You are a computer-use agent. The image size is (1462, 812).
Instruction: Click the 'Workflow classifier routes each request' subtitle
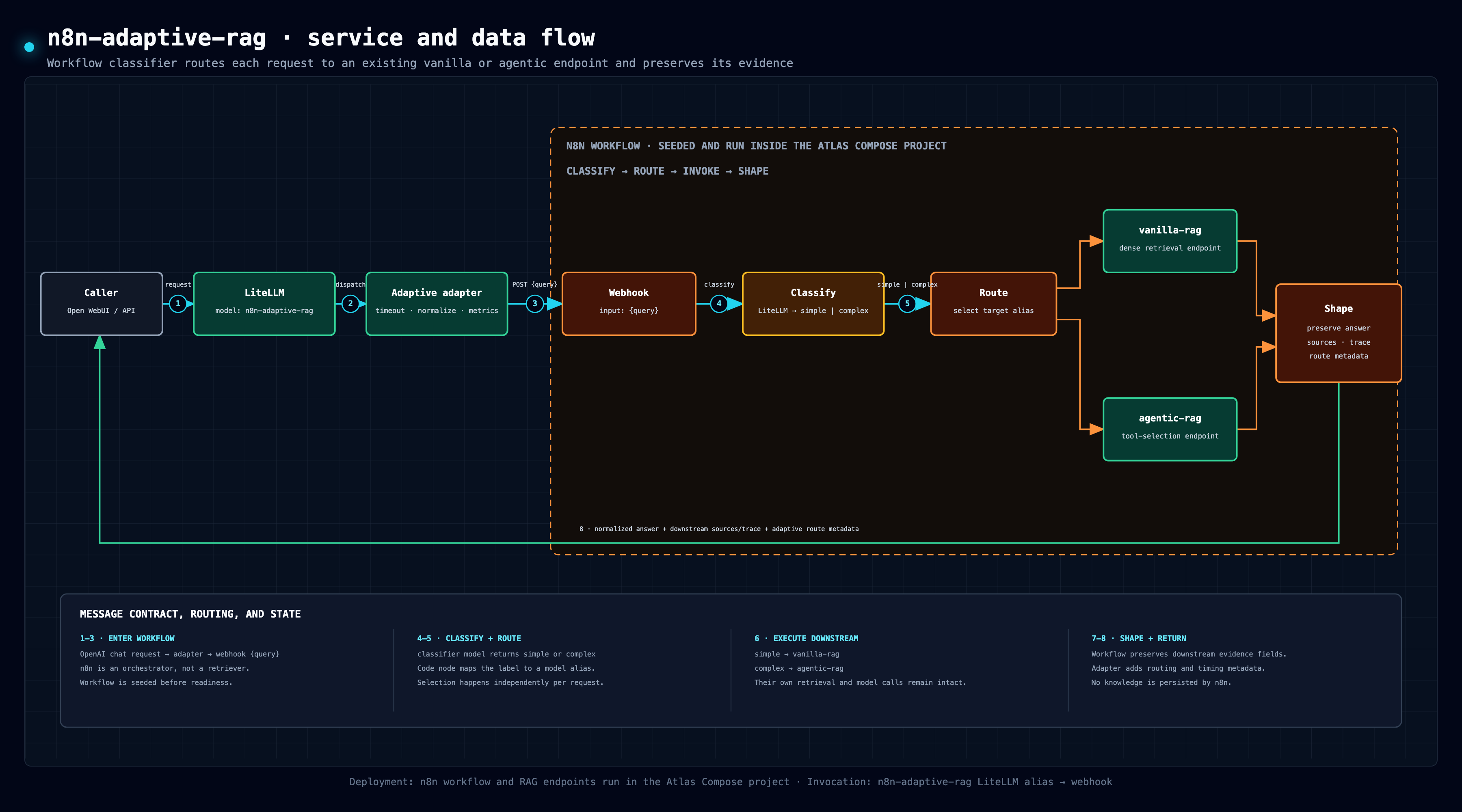pos(420,63)
